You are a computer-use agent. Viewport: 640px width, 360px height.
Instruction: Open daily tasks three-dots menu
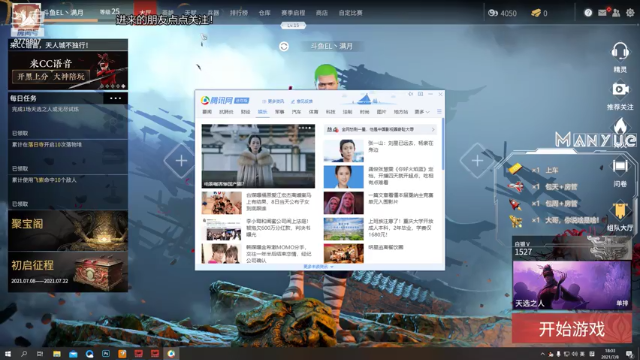[x=116, y=98]
